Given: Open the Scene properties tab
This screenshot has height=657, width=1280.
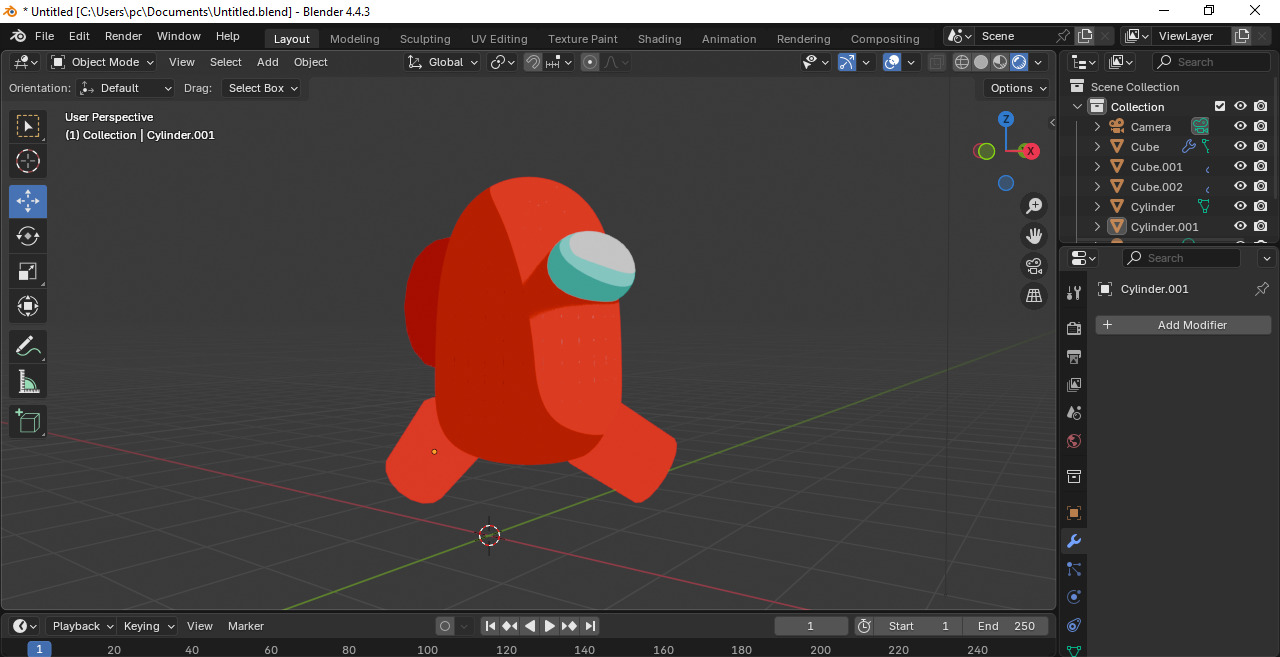Looking at the screenshot, I should tap(1074, 413).
